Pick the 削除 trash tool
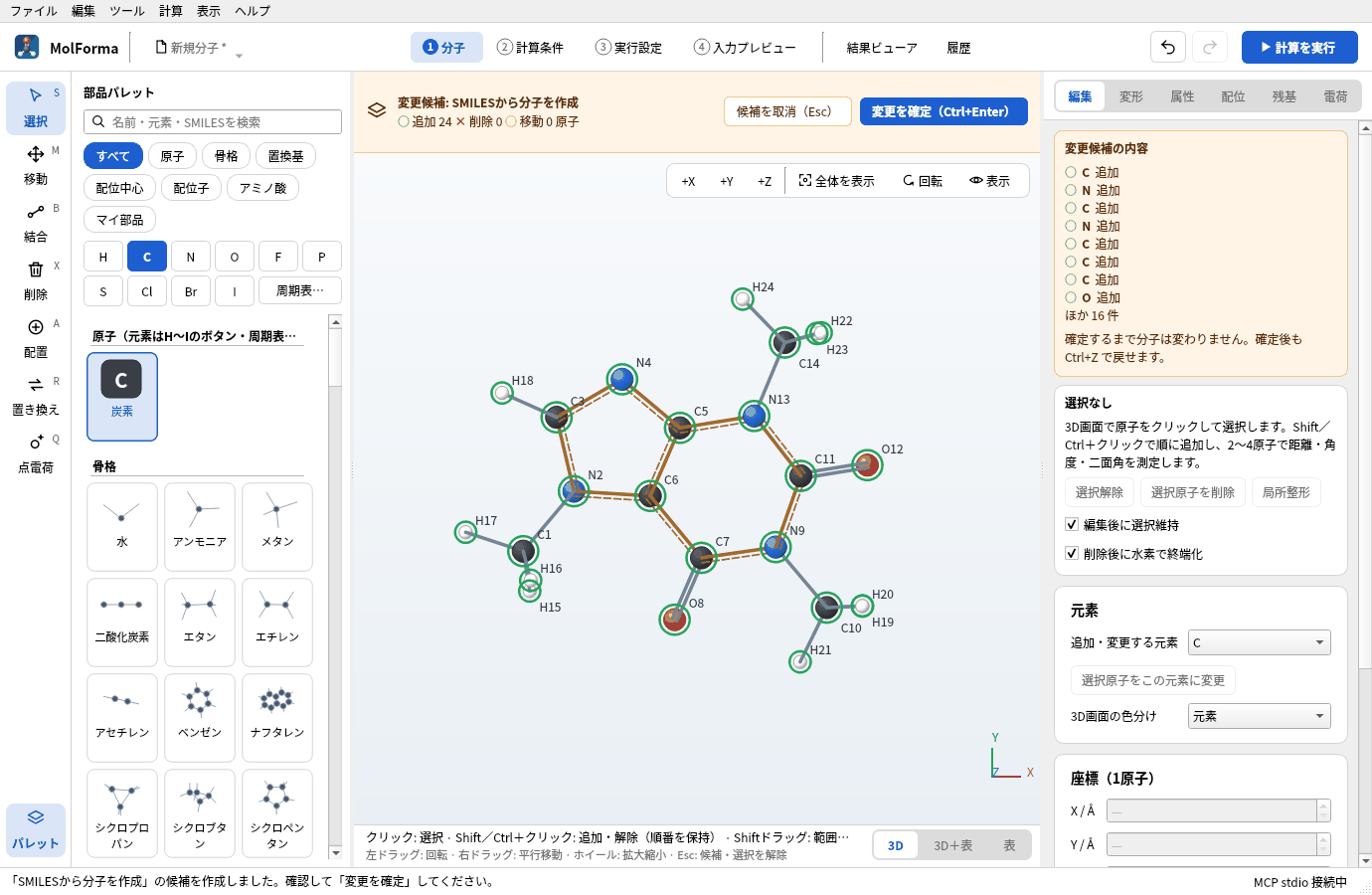 [36, 280]
